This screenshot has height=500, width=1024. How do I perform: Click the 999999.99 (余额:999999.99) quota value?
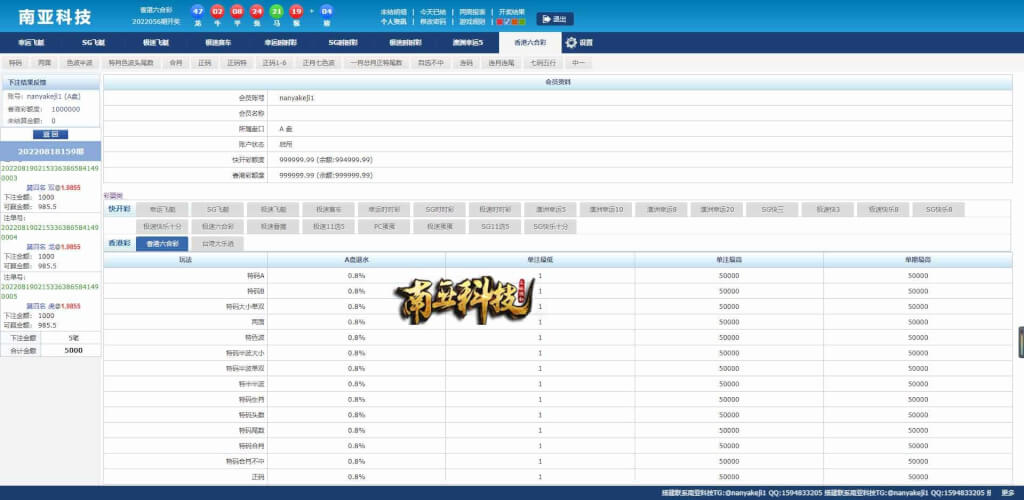click(x=326, y=176)
